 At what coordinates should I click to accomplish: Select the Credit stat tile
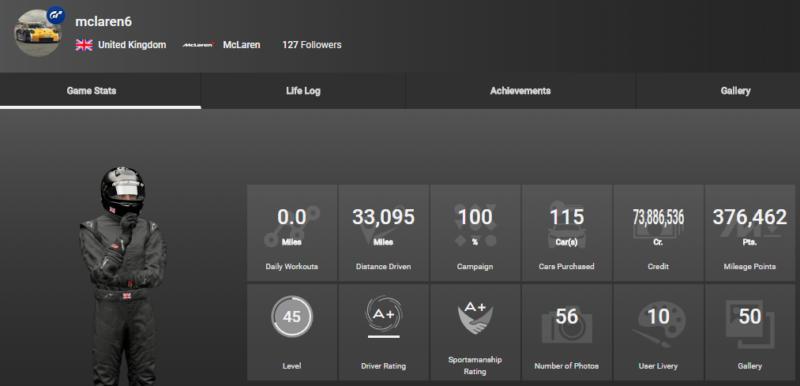point(658,233)
